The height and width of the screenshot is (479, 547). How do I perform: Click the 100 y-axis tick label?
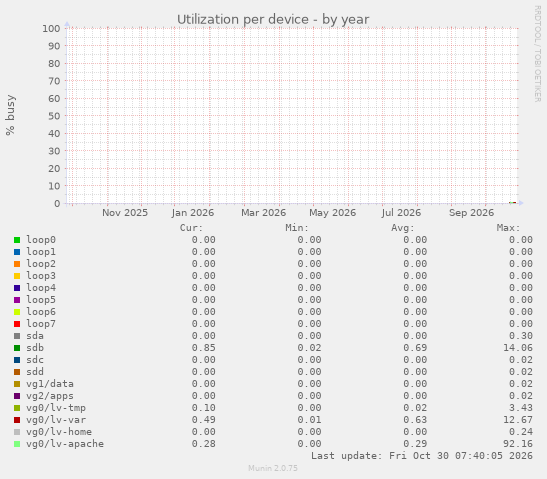tap(51, 28)
